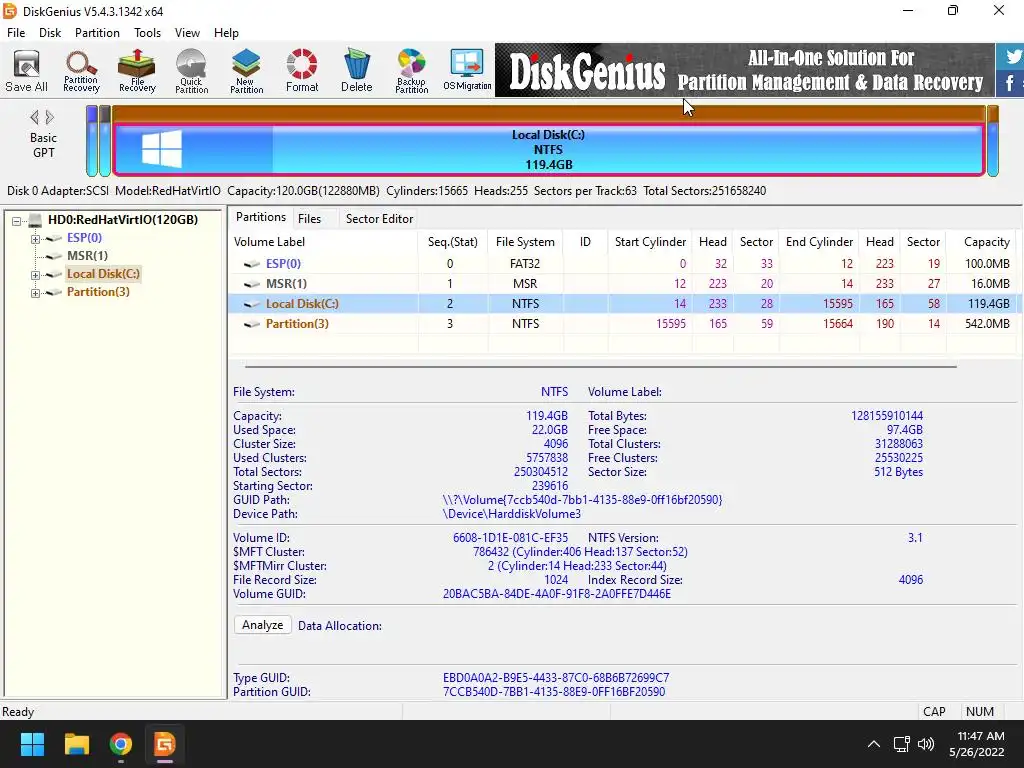The height and width of the screenshot is (768, 1024).
Task: Open the File menu
Action: click(x=16, y=33)
